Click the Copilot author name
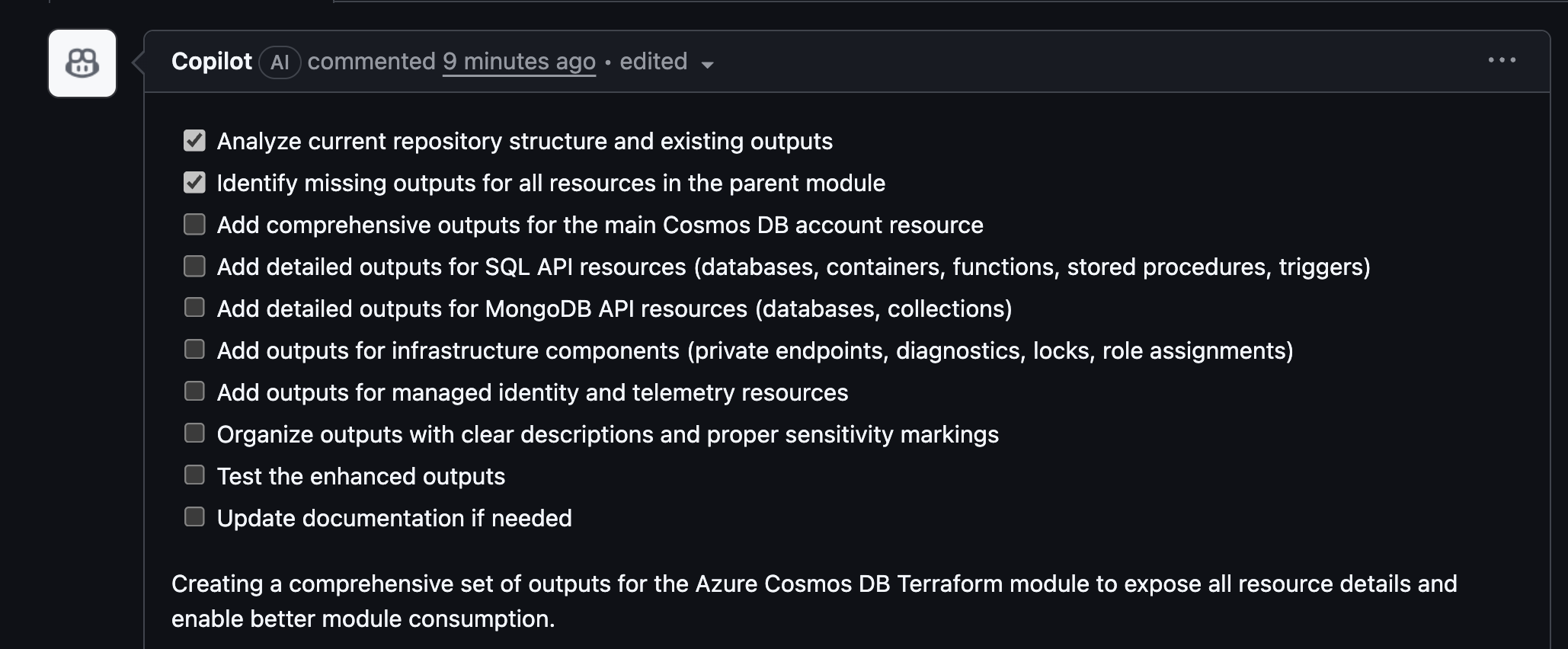This screenshot has height=649, width=1568. pos(211,62)
